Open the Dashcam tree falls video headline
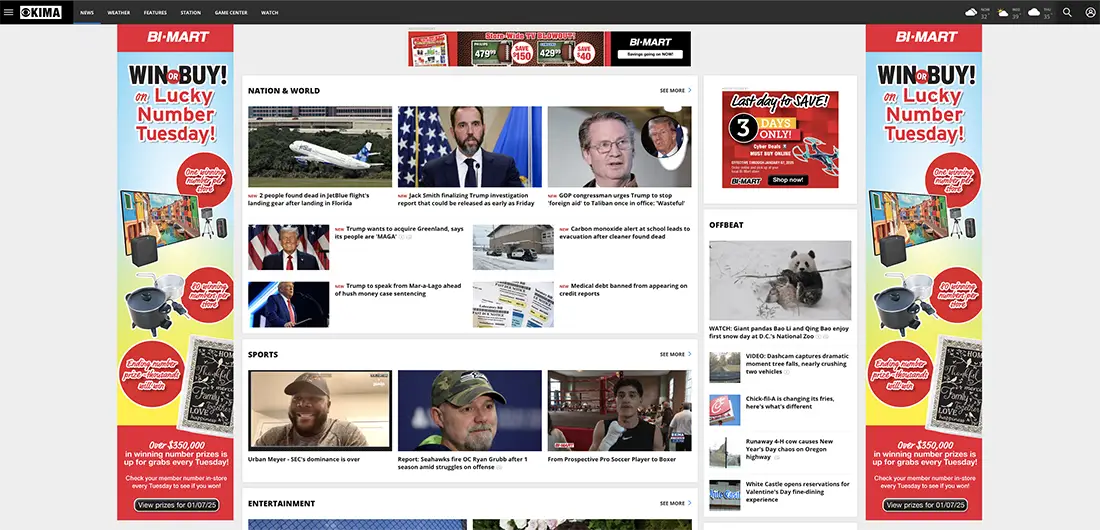The image size is (1100, 530). pyautogui.click(x=797, y=364)
